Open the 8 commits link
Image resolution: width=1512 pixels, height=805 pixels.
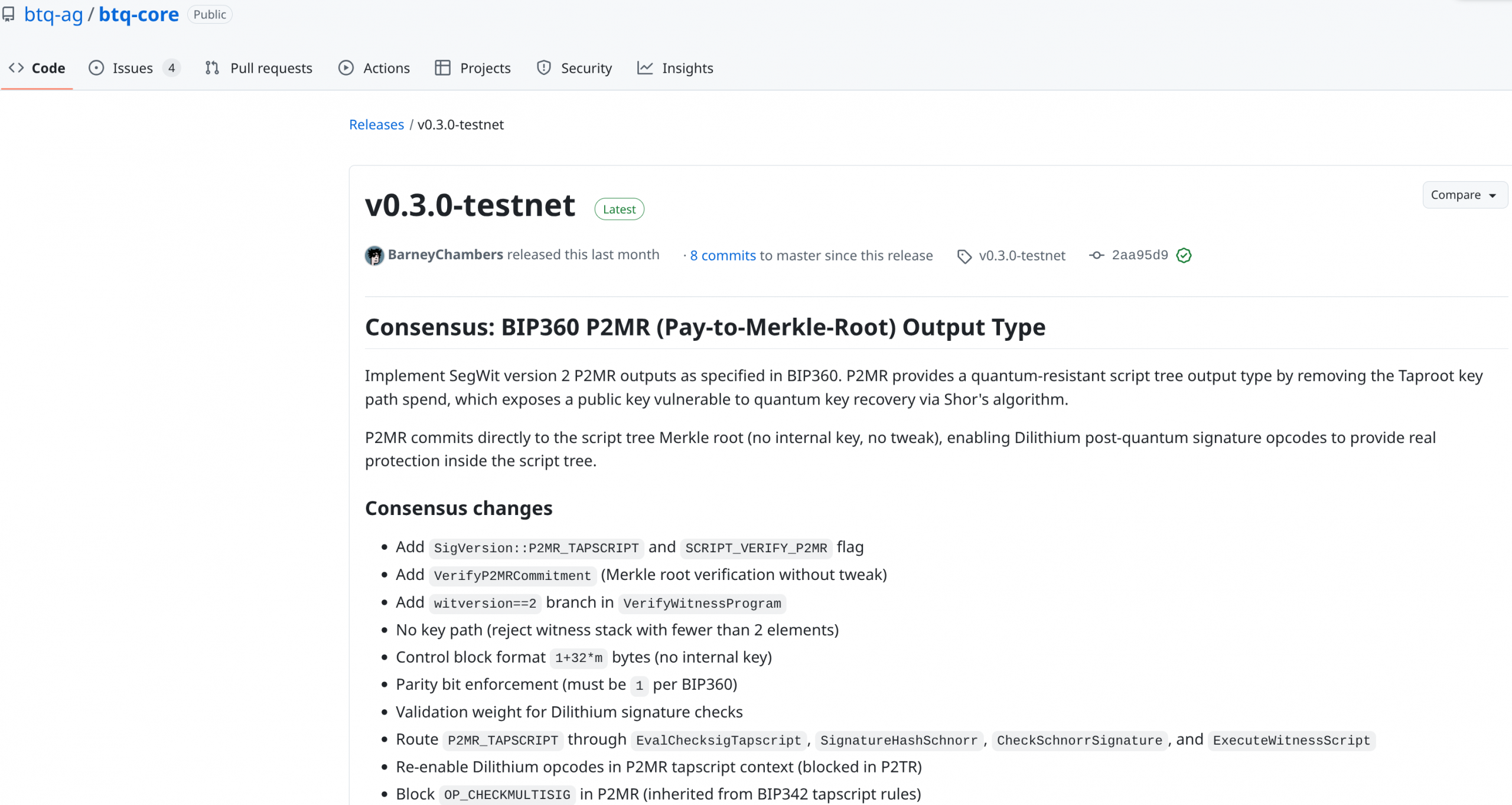722,255
